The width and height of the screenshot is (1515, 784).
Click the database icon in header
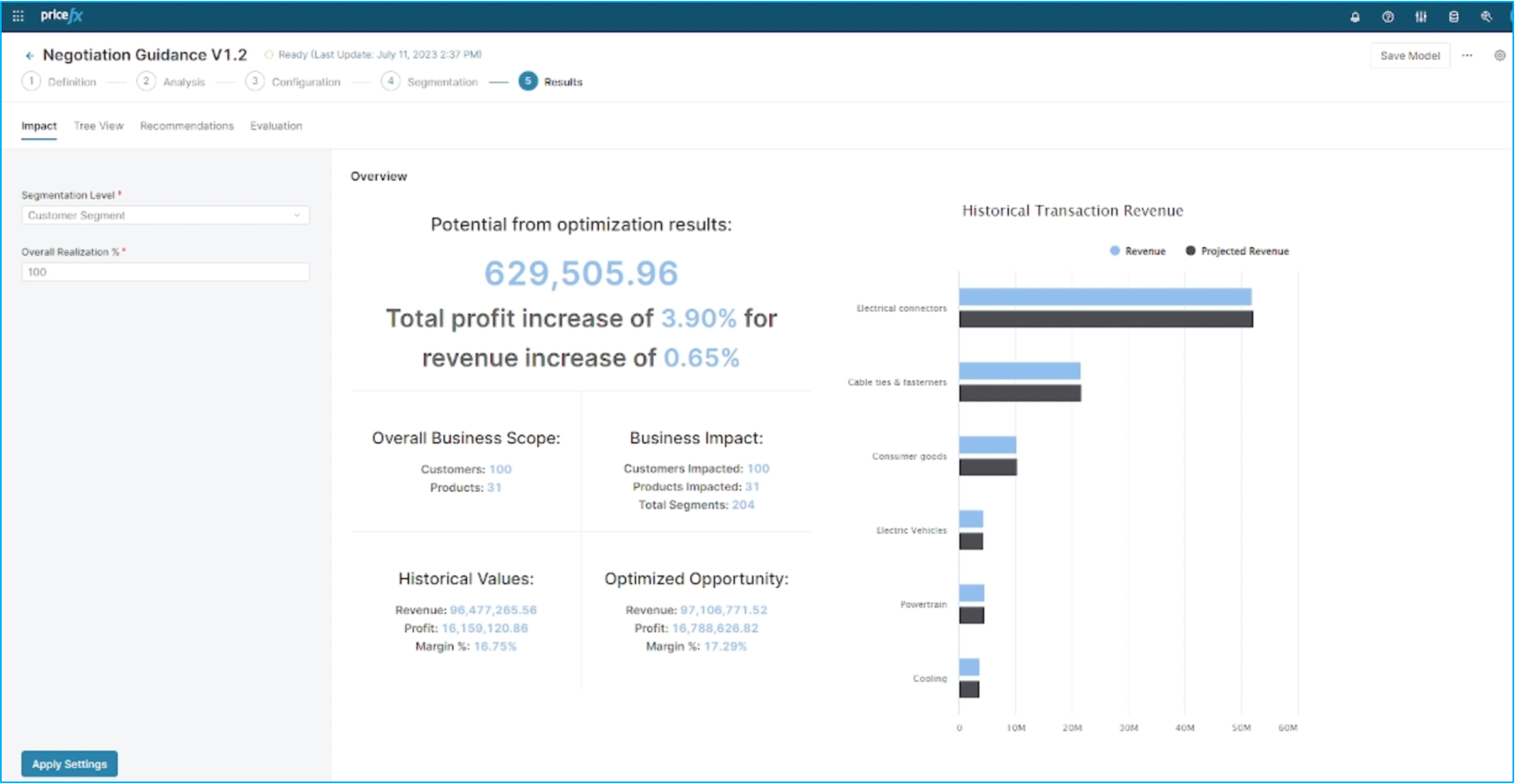coord(1454,17)
